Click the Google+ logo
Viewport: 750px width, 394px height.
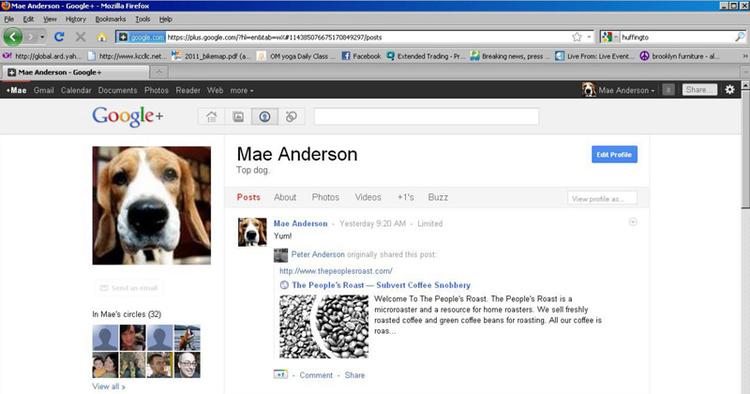click(128, 117)
